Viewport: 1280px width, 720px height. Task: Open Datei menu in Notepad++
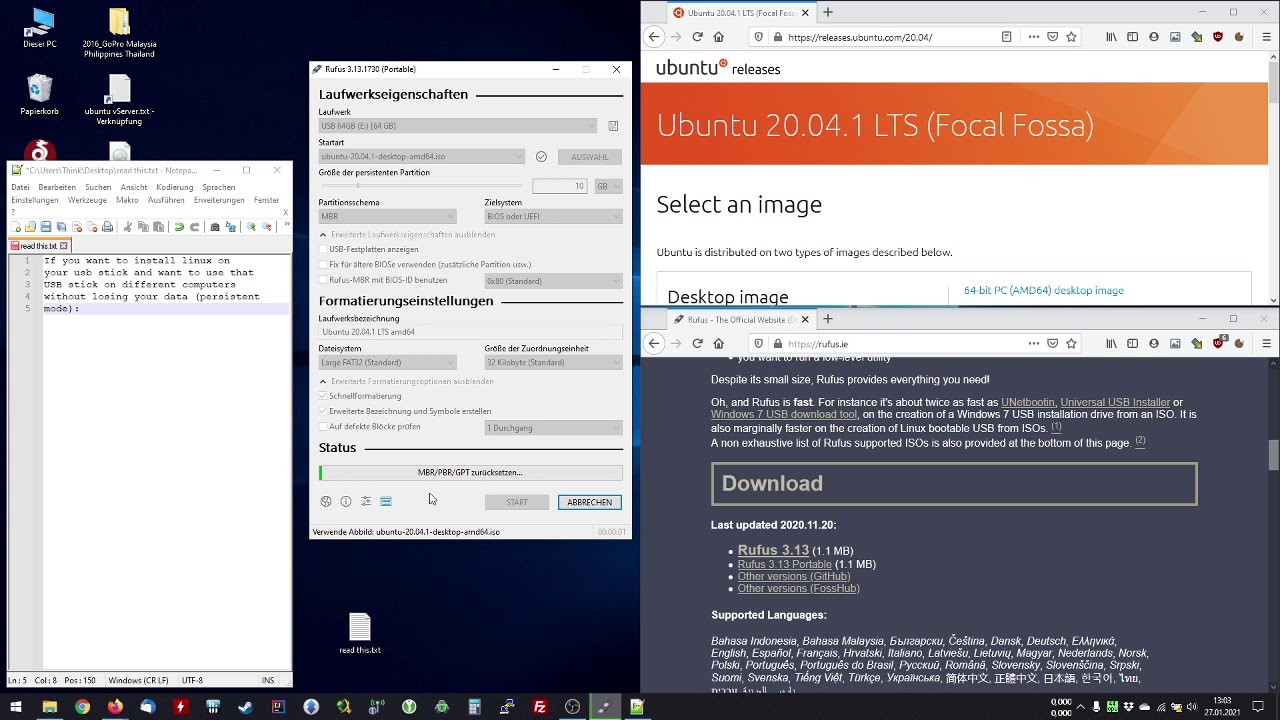coord(20,187)
